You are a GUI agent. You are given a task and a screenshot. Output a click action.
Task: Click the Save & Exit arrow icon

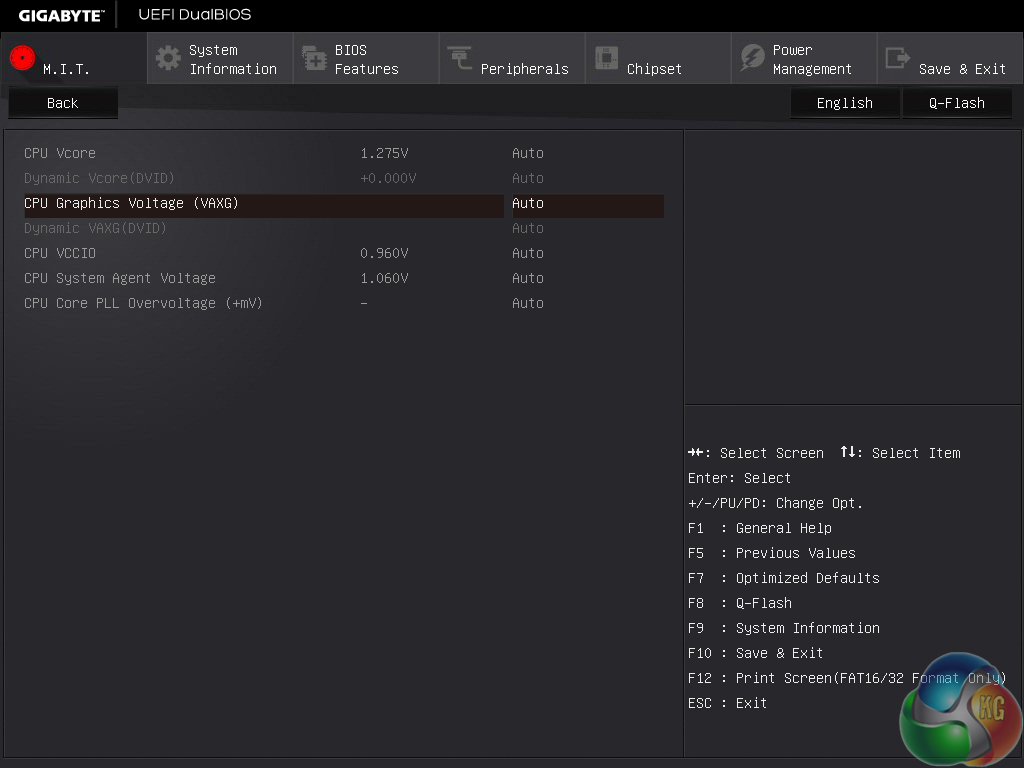point(898,58)
